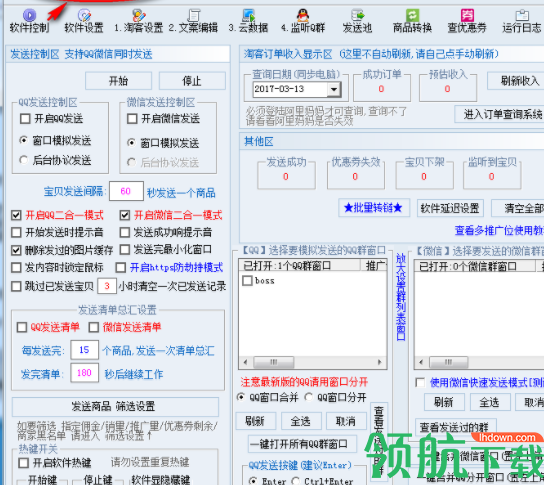Check the QQ发送清单 checkbox
This screenshot has height=485, width=544.
(x=22, y=327)
